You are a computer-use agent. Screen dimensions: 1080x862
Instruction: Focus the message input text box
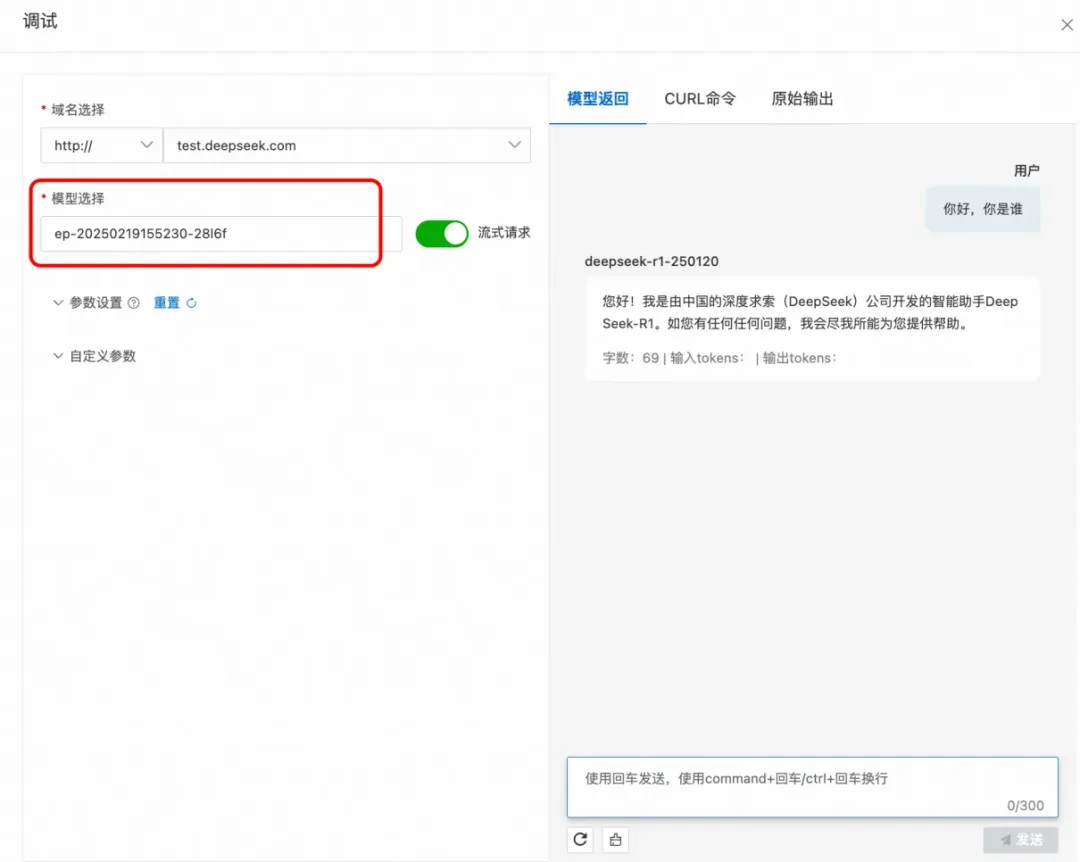812,787
